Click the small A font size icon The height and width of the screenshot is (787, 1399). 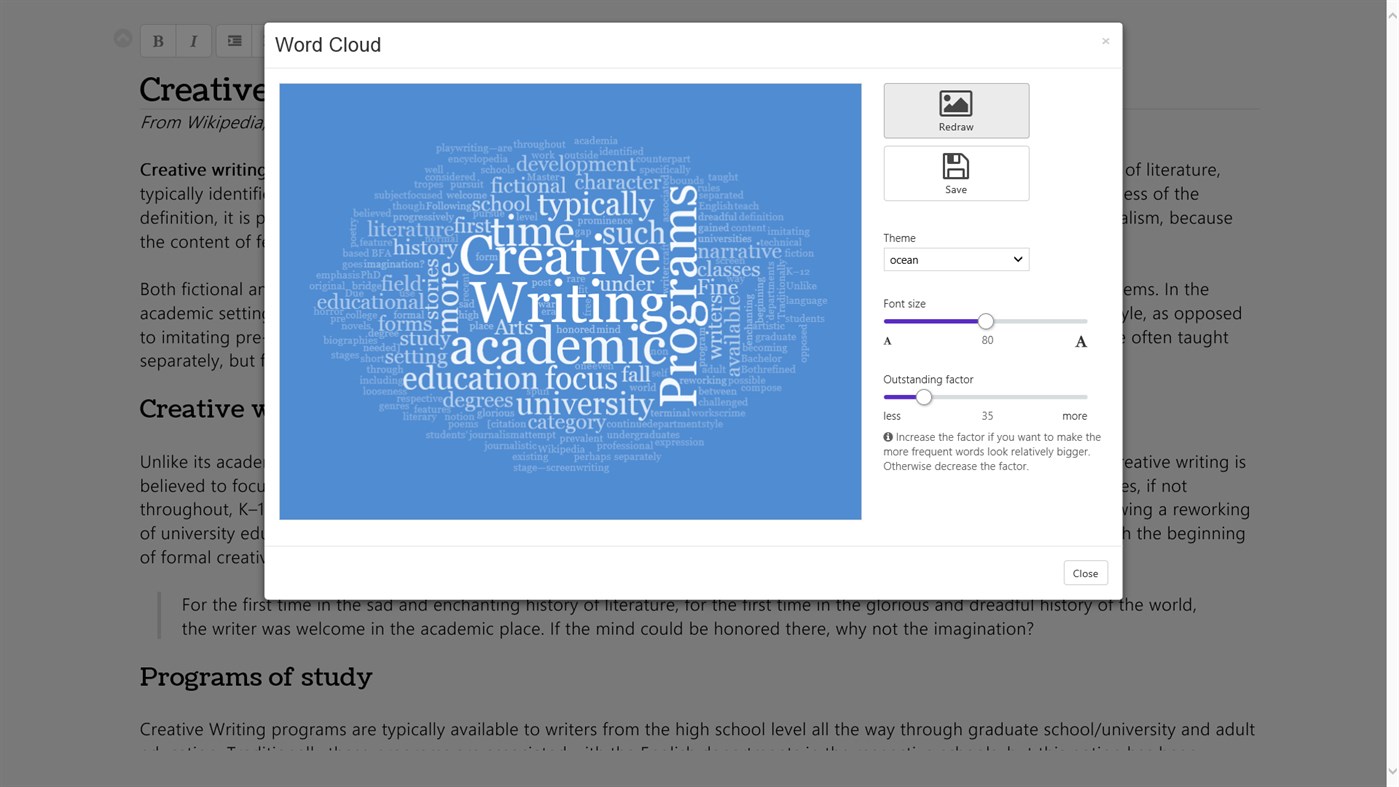(x=888, y=342)
